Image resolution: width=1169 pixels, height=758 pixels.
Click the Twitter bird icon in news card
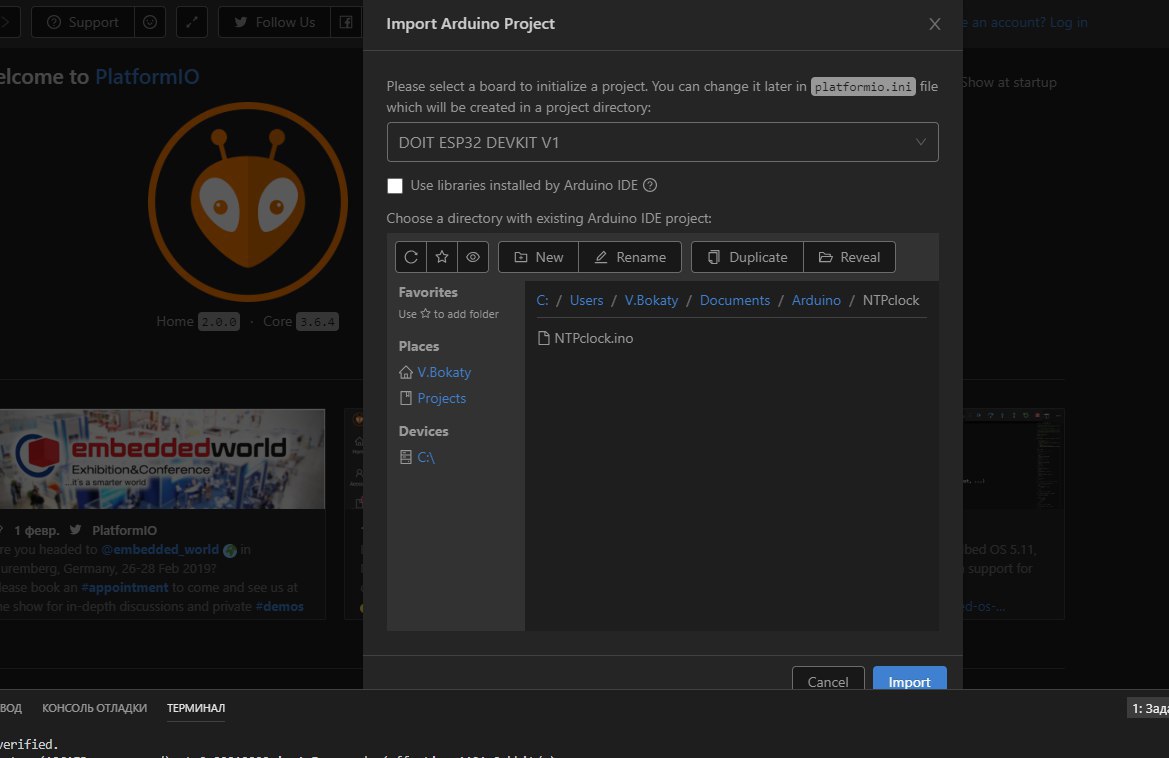[x=75, y=530]
